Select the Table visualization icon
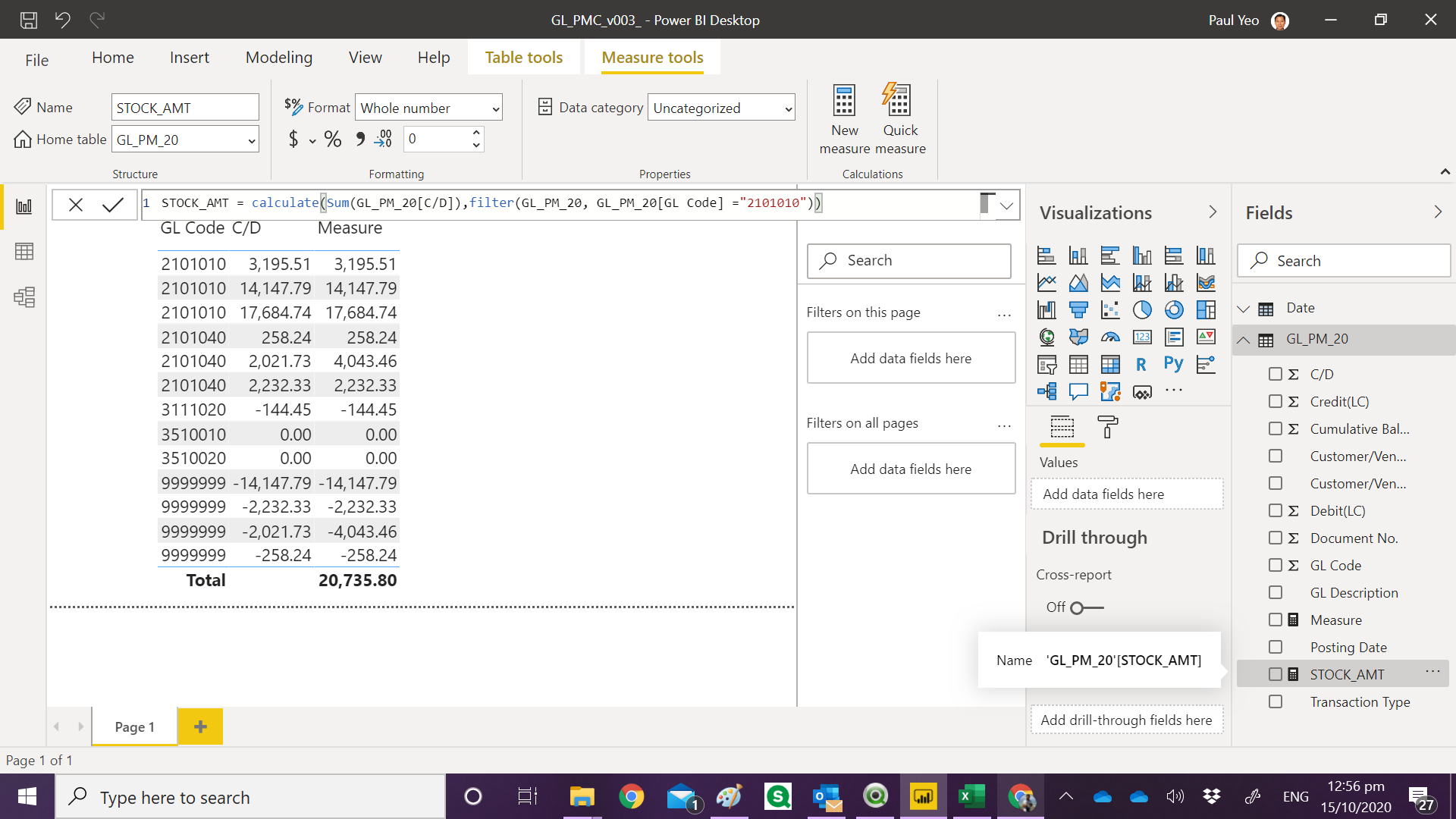The image size is (1456, 819). point(1078,364)
